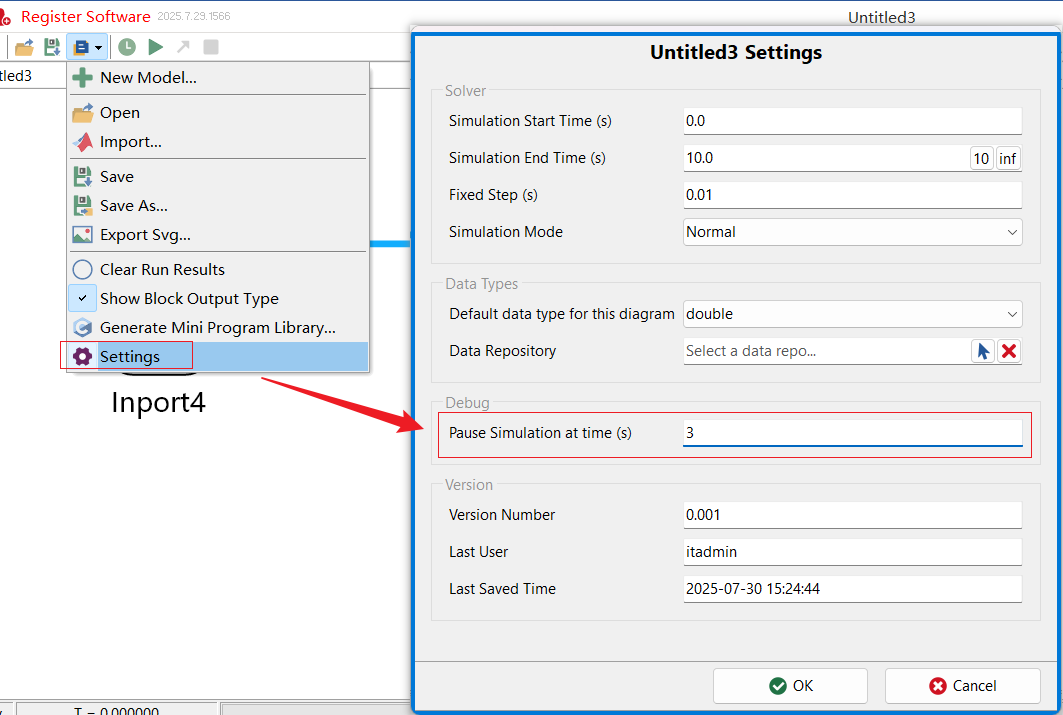This screenshot has width=1063, height=715.
Task: Confirm settings with the OK button
Action: (790, 686)
